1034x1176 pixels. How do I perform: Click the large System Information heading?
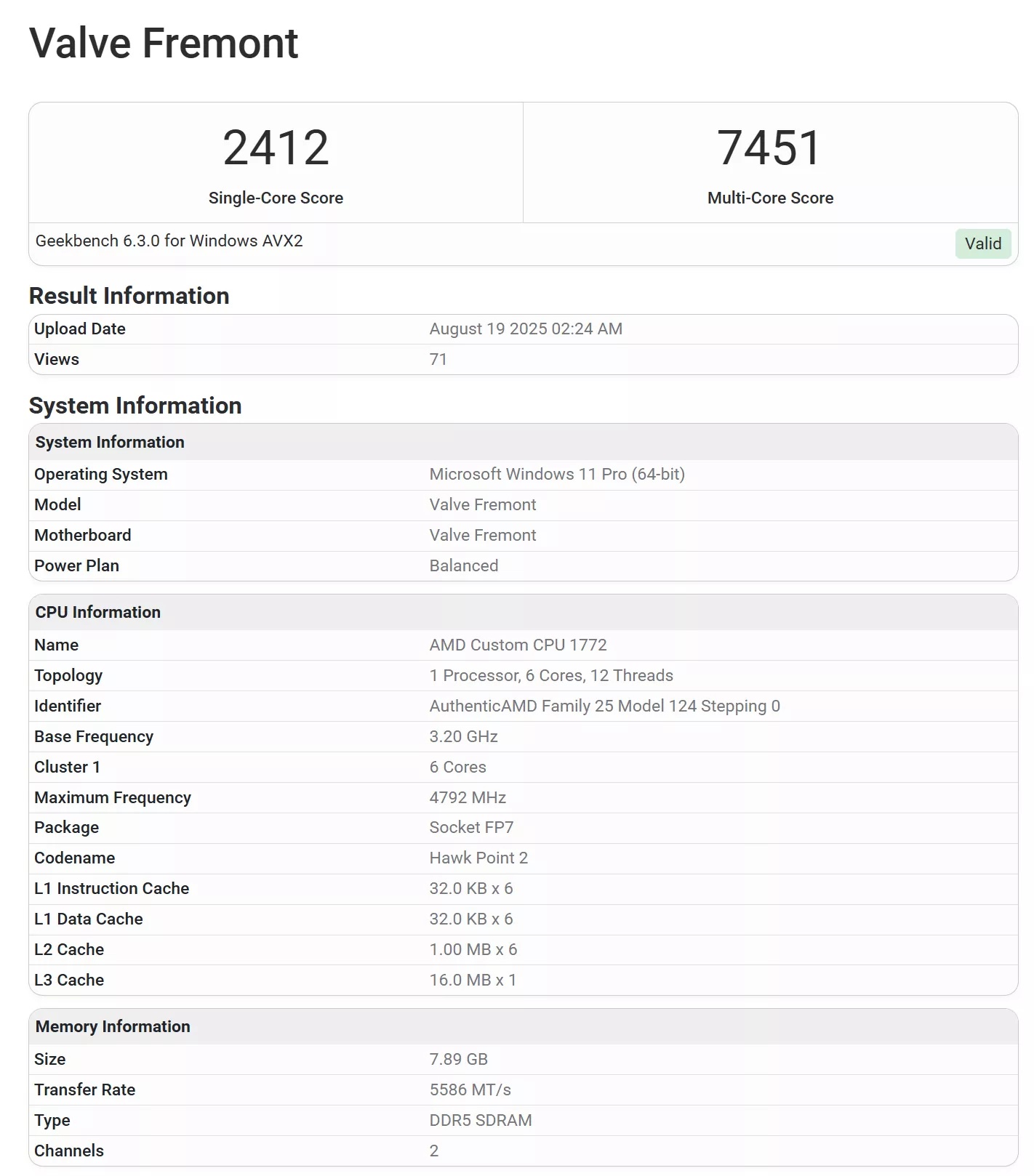pos(135,406)
